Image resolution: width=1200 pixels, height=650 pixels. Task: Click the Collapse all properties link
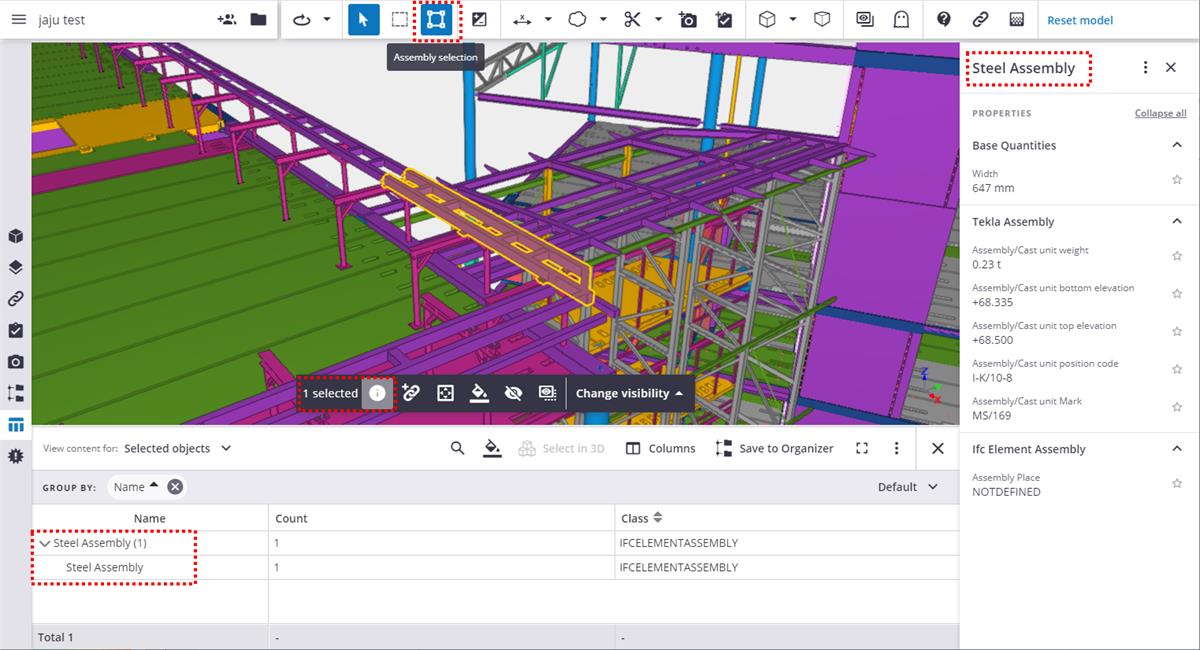1160,113
